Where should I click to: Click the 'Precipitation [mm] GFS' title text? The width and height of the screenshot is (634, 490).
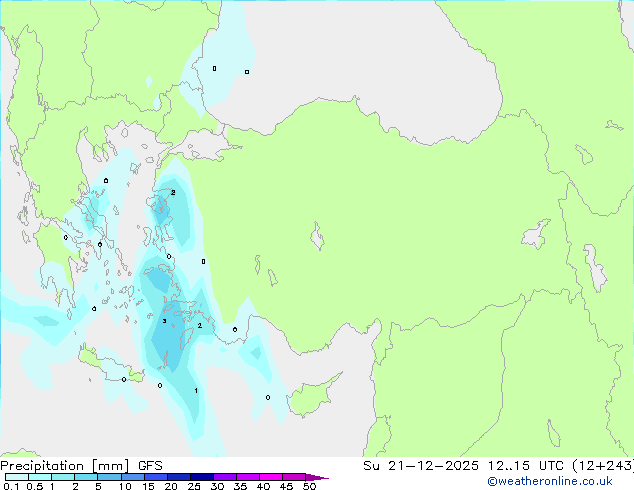pyautogui.click(x=81, y=466)
